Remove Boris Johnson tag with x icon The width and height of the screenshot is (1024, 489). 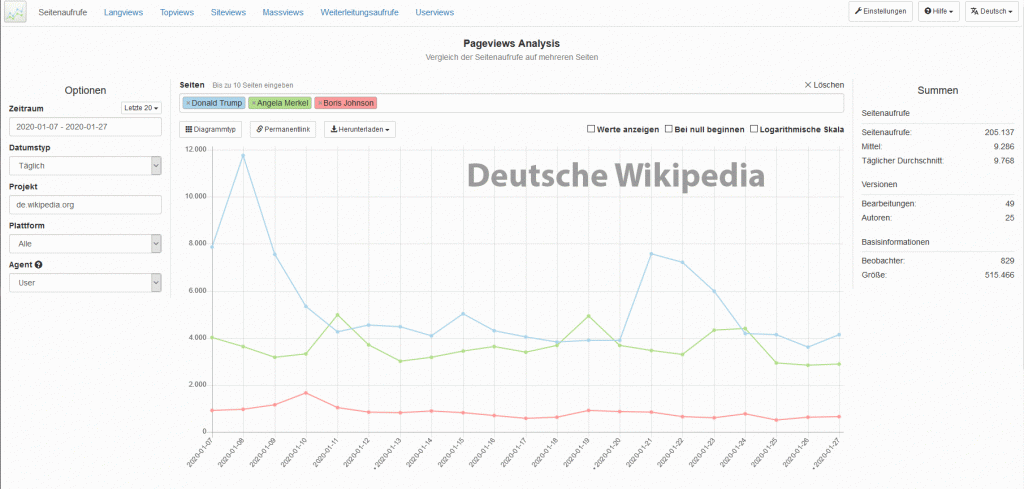pos(320,103)
